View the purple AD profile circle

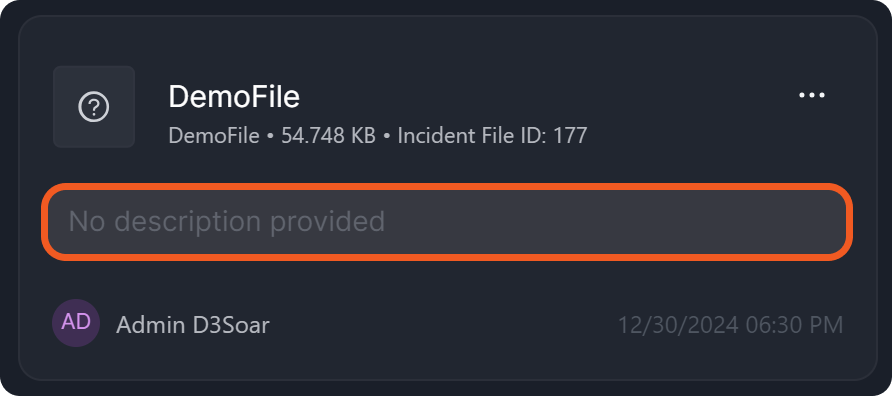[x=76, y=323]
